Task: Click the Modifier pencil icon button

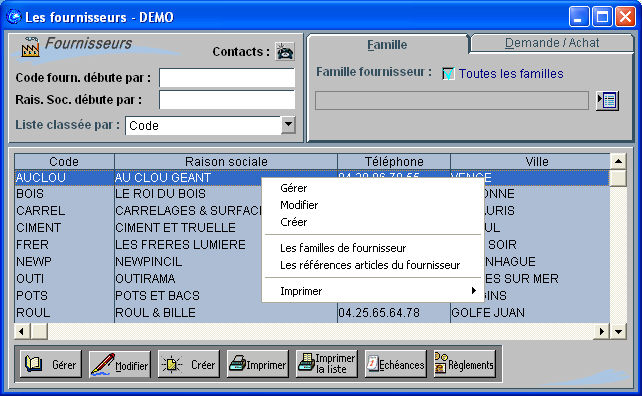Action: click(x=120, y=364)
